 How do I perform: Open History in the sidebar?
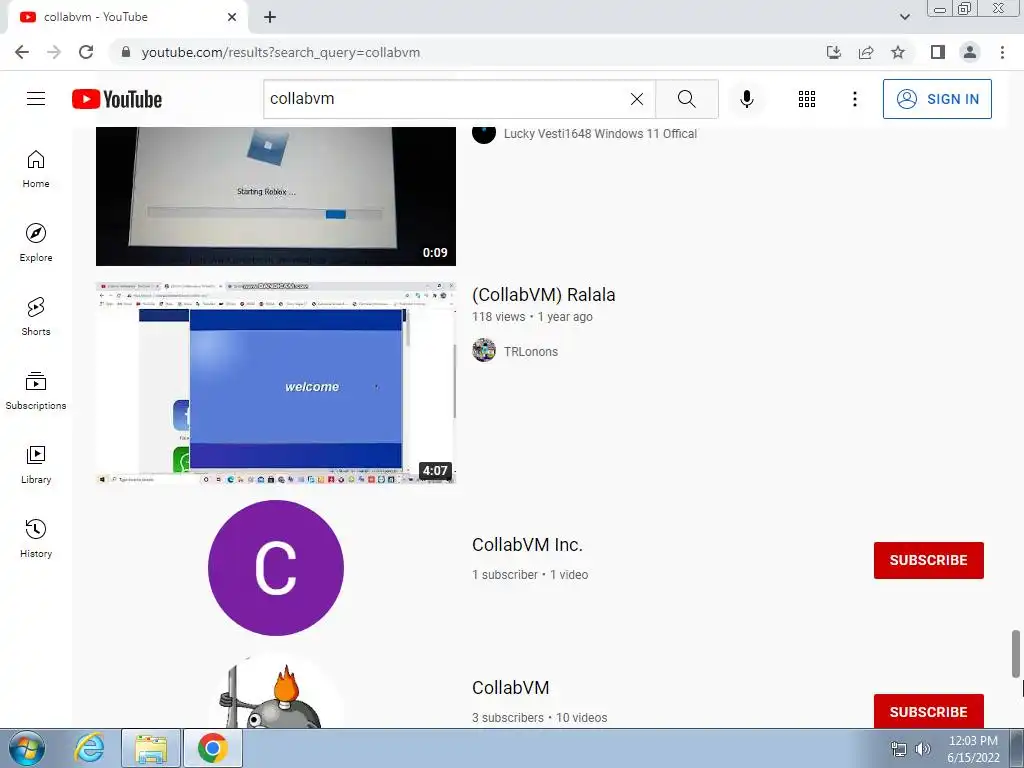(36, 538)
